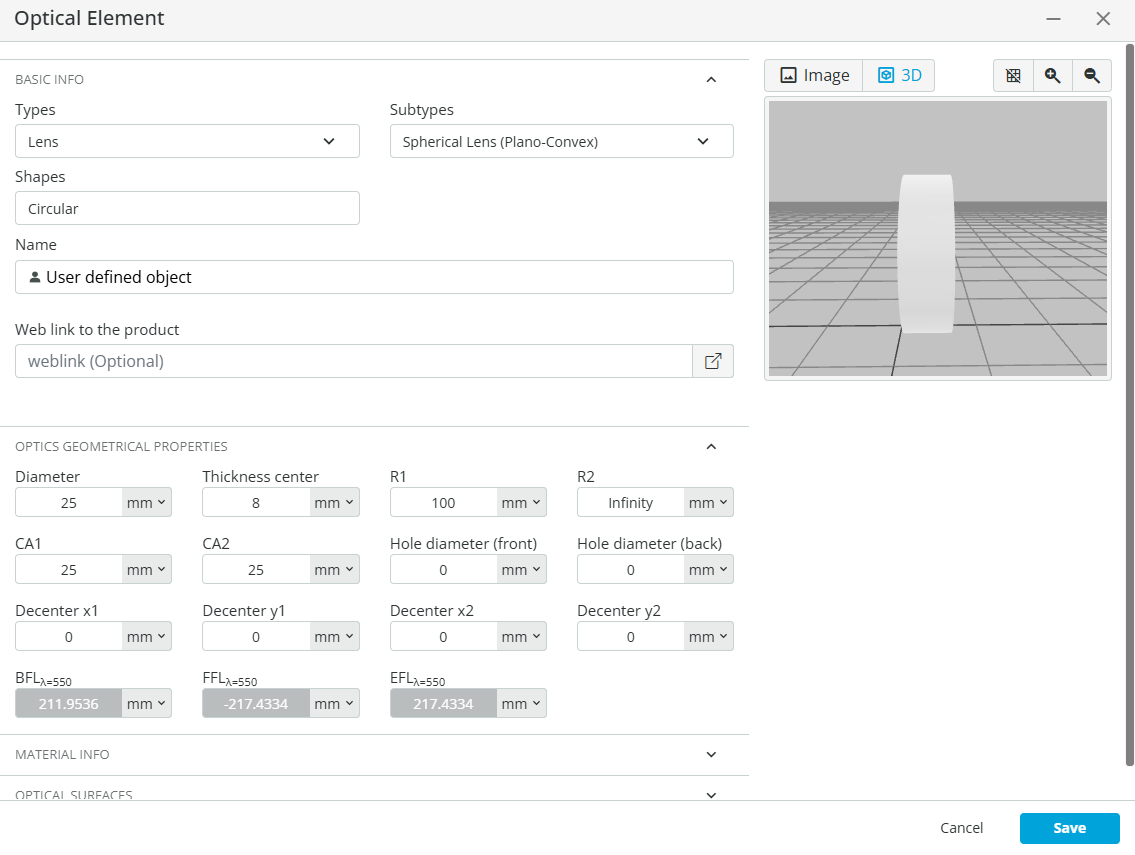Collapse the Basic Info section
1135x855 pixels.
click(x=711, y=80)
